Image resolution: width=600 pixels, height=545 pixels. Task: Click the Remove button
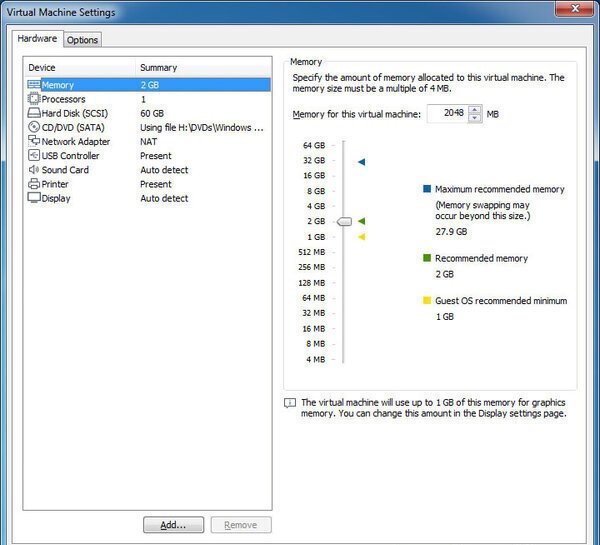point(241,525)
